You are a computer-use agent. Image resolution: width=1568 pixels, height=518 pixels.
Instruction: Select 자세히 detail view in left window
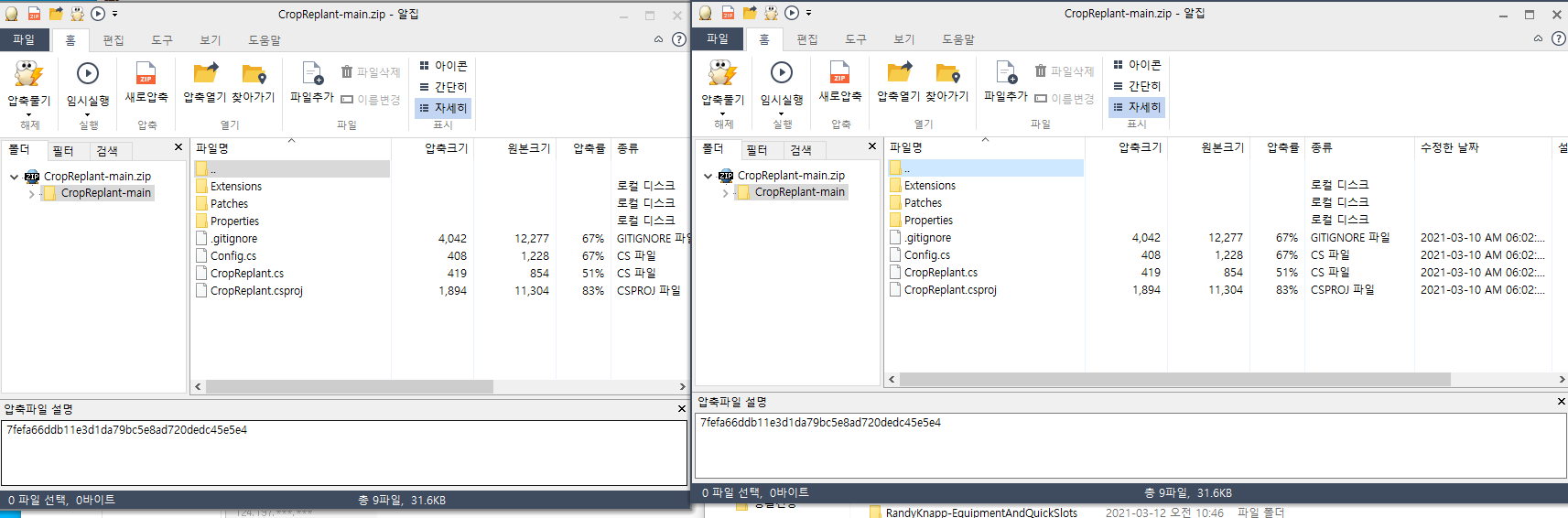click(443, 108)
